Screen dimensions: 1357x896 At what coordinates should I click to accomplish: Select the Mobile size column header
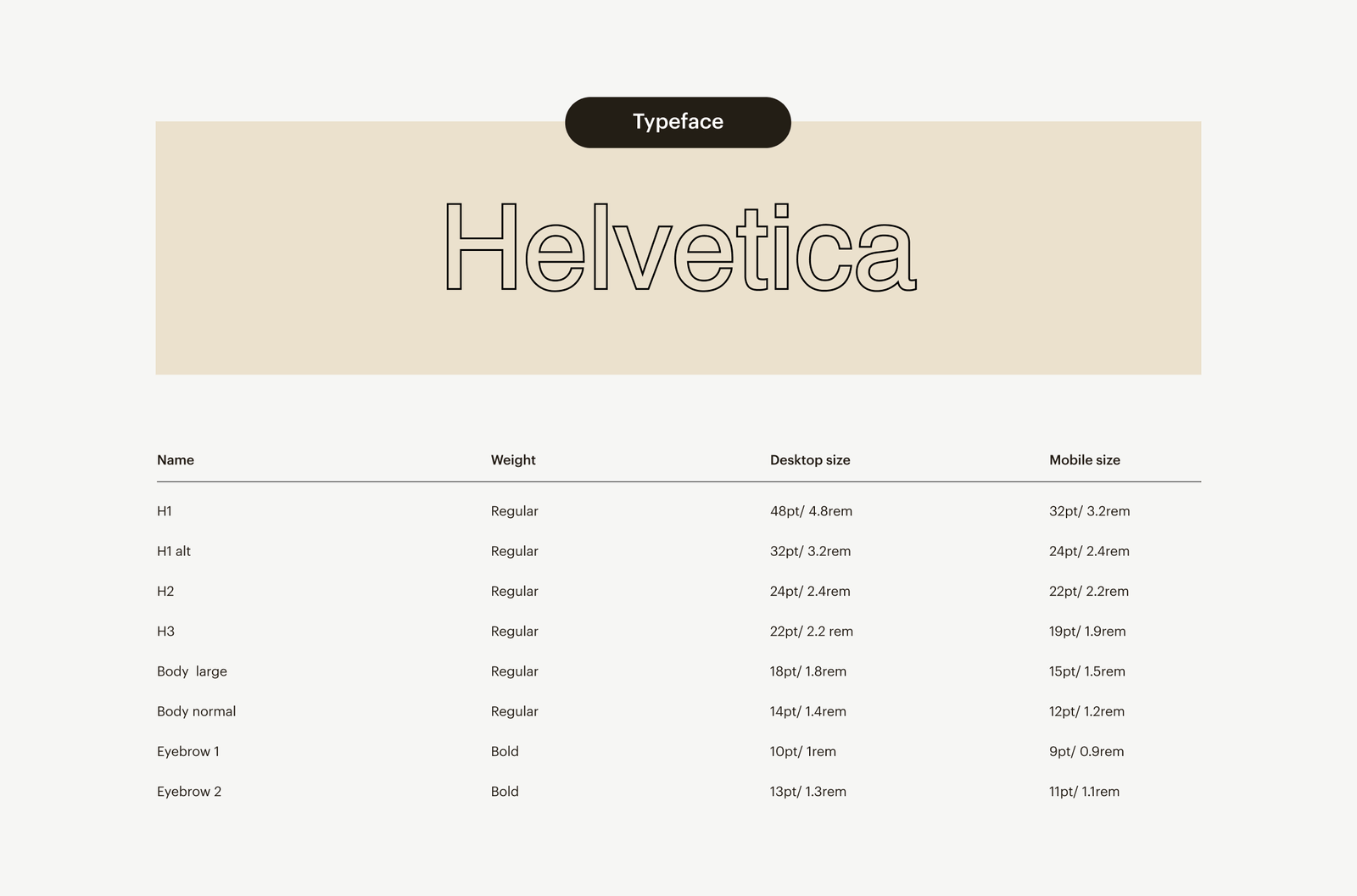tap(1085, 460)
